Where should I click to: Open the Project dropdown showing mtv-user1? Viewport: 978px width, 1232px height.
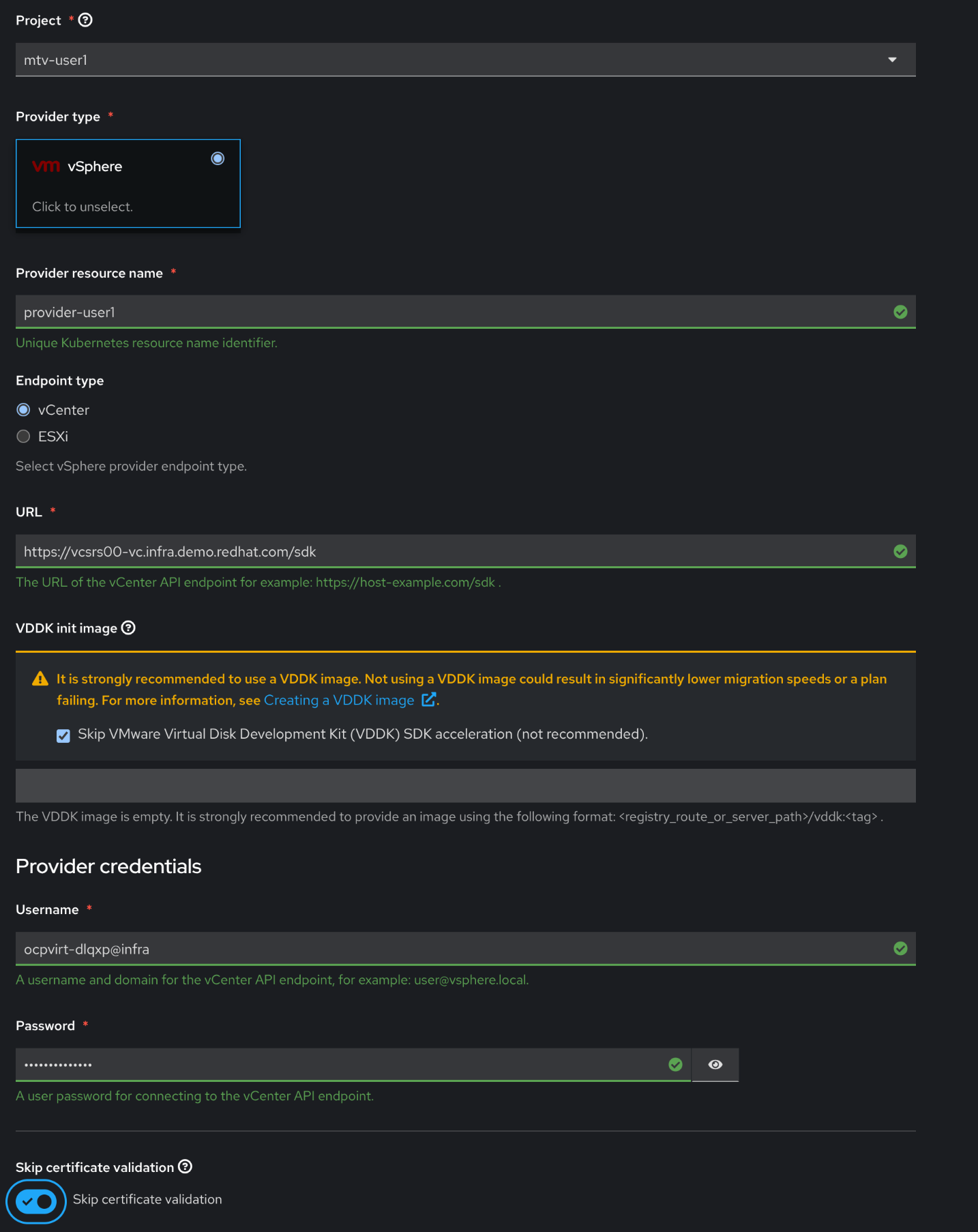450,60
